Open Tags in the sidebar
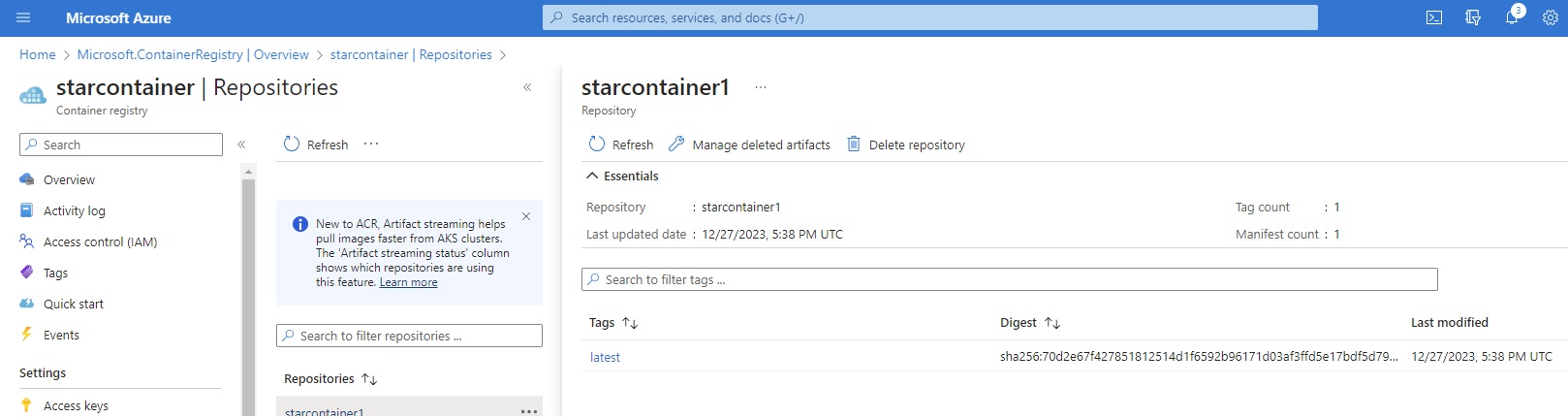The image size is (1568, 418). click(x=55, y=273)
